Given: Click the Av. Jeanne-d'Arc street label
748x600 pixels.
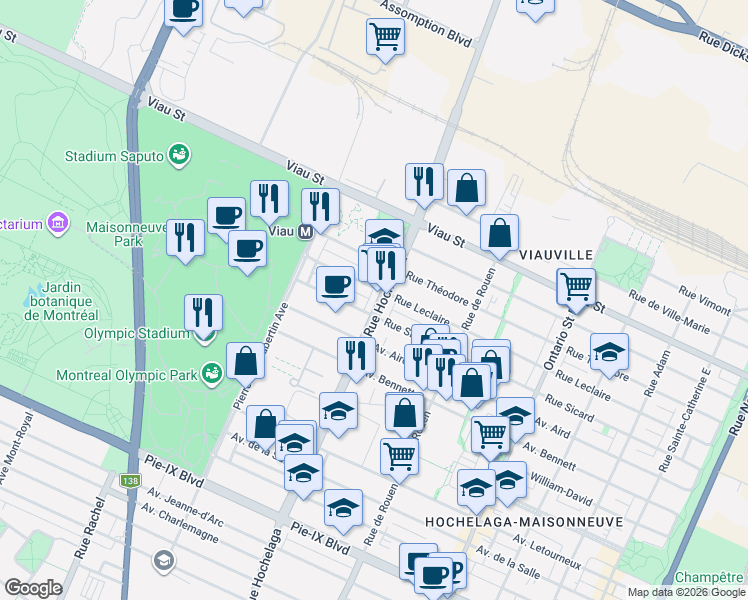Looking at the screenshot, I should (185, 507).
